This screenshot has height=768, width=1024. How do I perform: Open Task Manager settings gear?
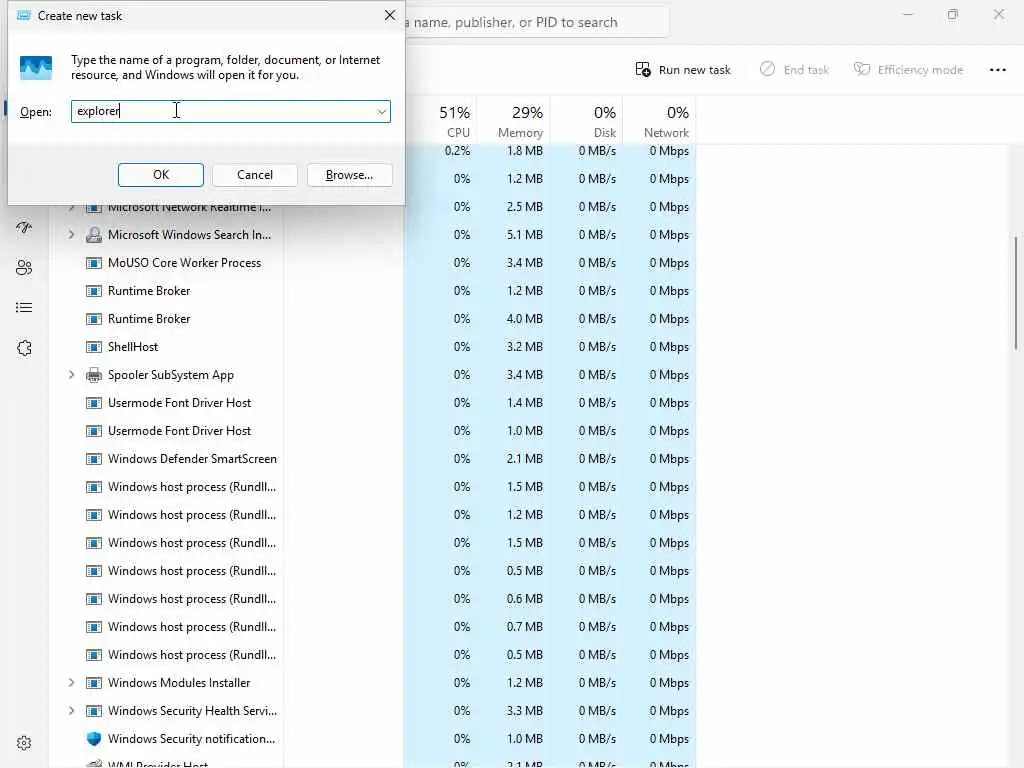tap(24, 743)
